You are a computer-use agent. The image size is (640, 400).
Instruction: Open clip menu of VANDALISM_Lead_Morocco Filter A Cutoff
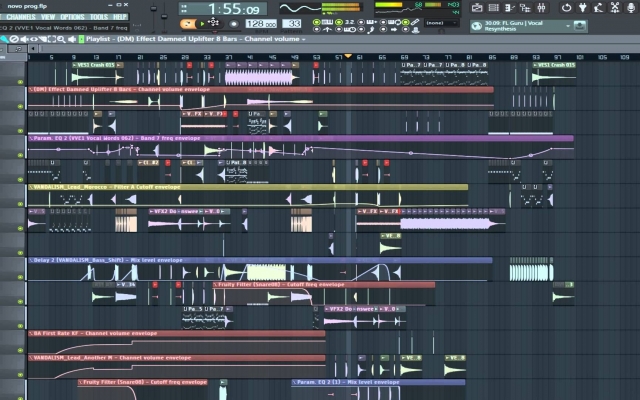pos(31,187)
